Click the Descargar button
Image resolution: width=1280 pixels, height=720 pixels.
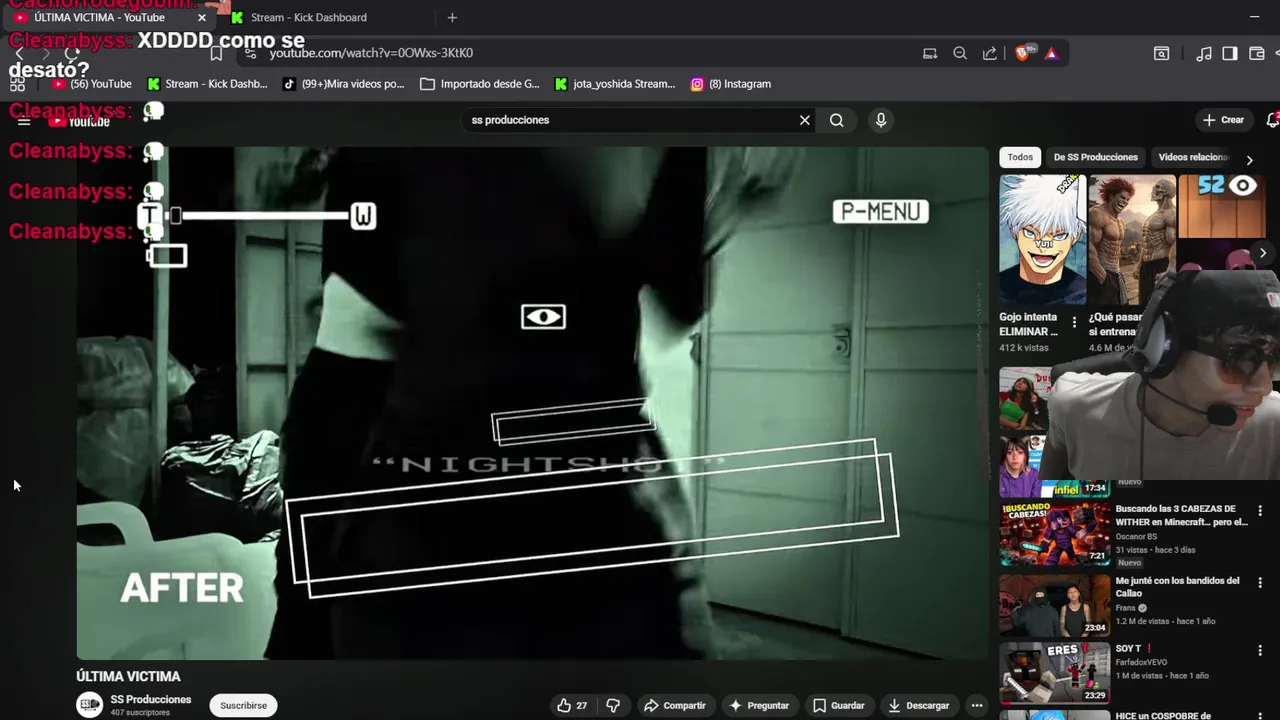tap(919, 705)
